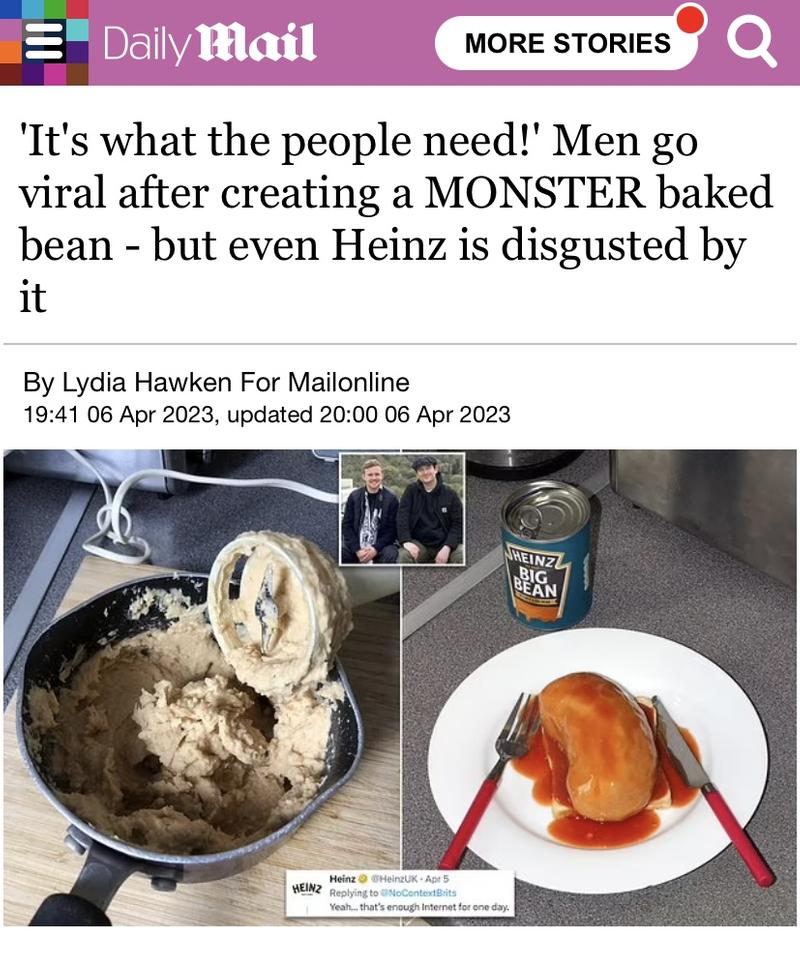Image resolution: width=800 pixels, height=953 pixels.
Task: Open the blended bean paste pan photo
Action: coord(202,687)
